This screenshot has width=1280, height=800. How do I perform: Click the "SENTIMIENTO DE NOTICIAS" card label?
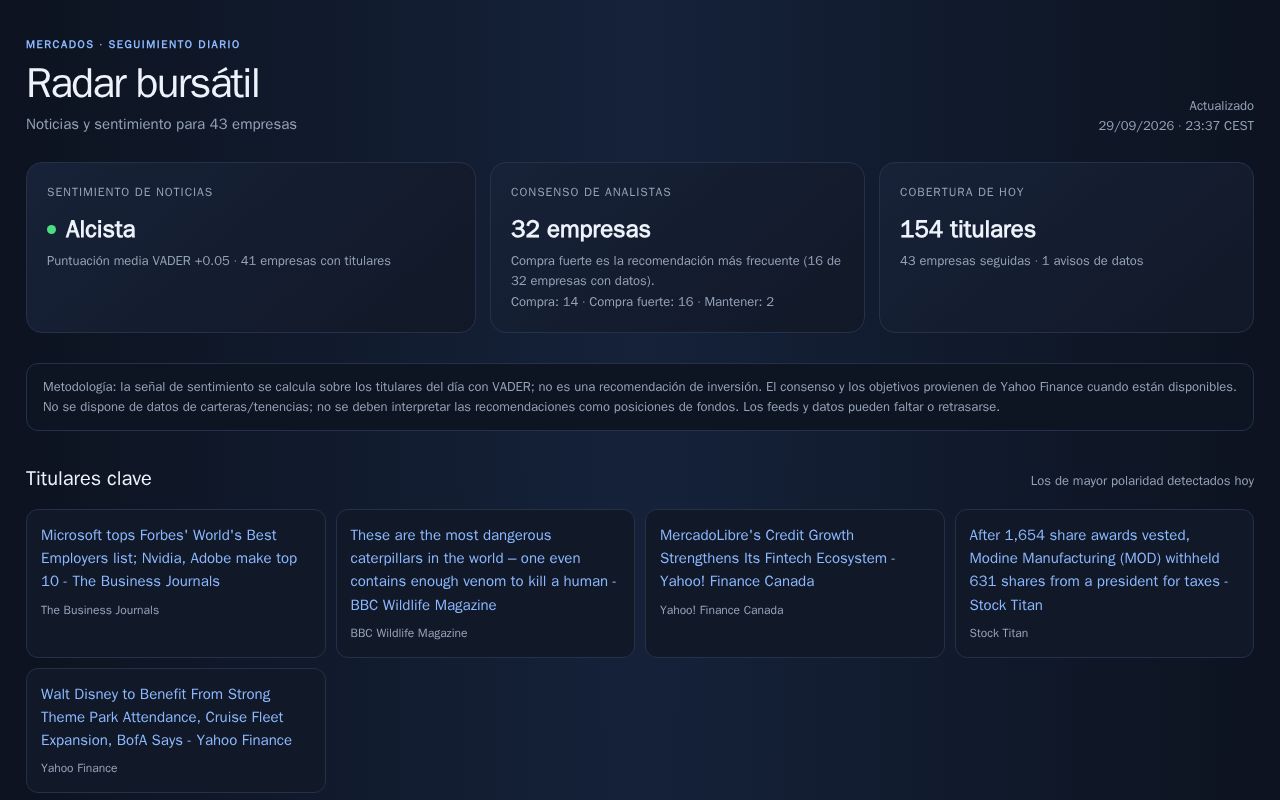130,192
